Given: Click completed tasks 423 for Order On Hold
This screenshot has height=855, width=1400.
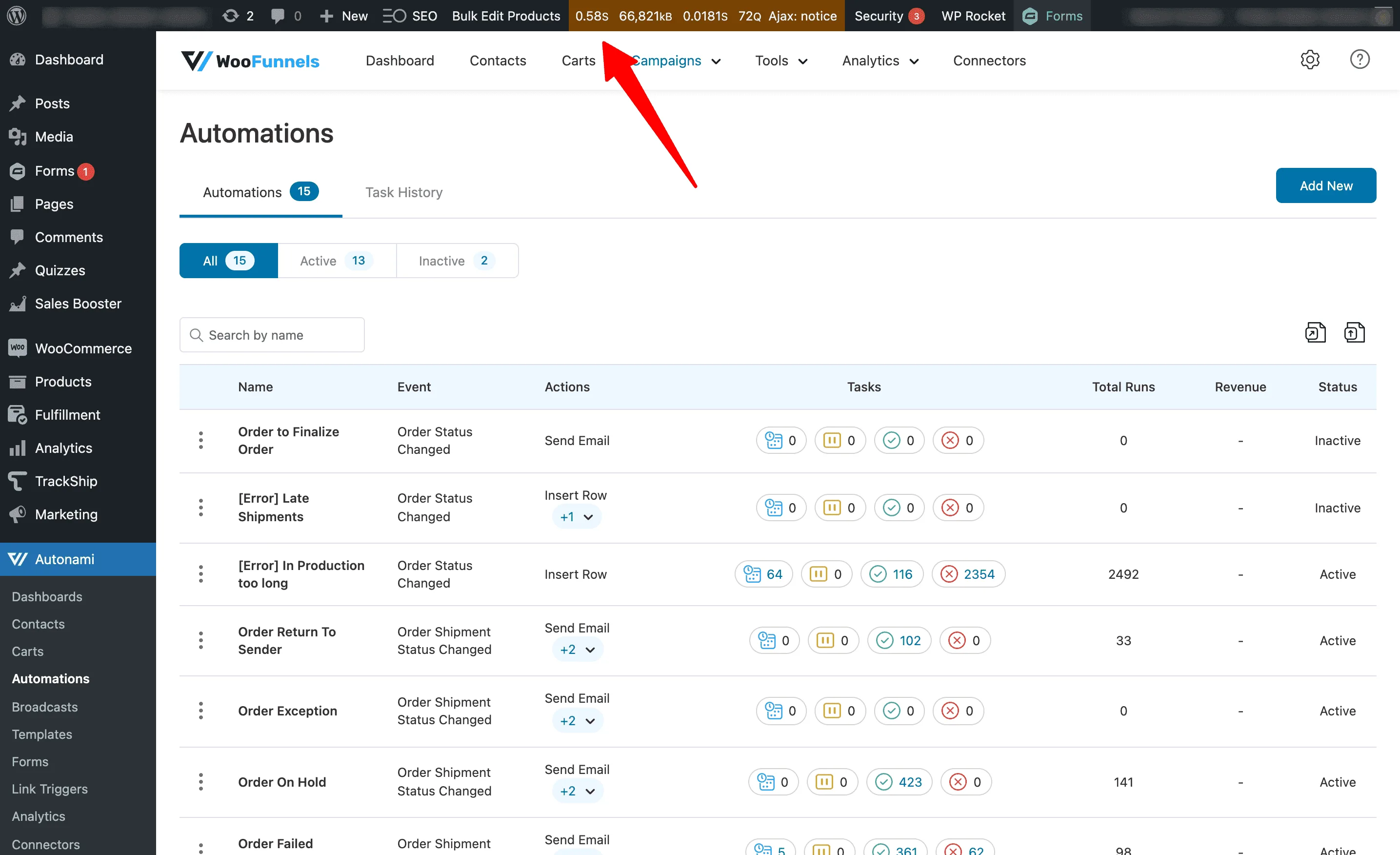Looking at the screenshot, I should point(899,782).
